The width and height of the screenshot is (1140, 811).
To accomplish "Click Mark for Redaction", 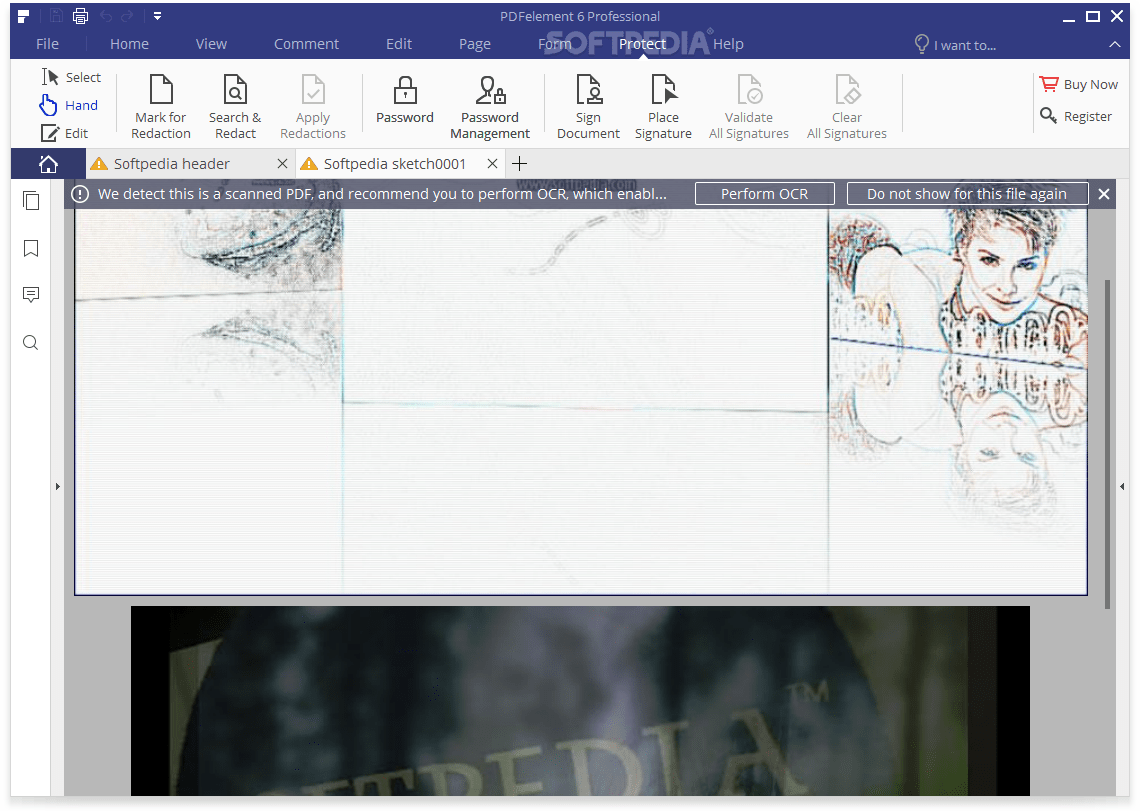I will [x=161, y=106].
